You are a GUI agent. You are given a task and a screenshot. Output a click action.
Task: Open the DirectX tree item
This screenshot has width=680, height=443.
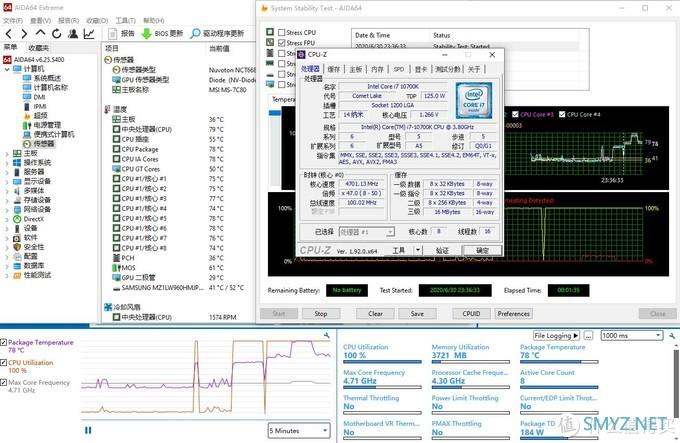coord(29,219)
